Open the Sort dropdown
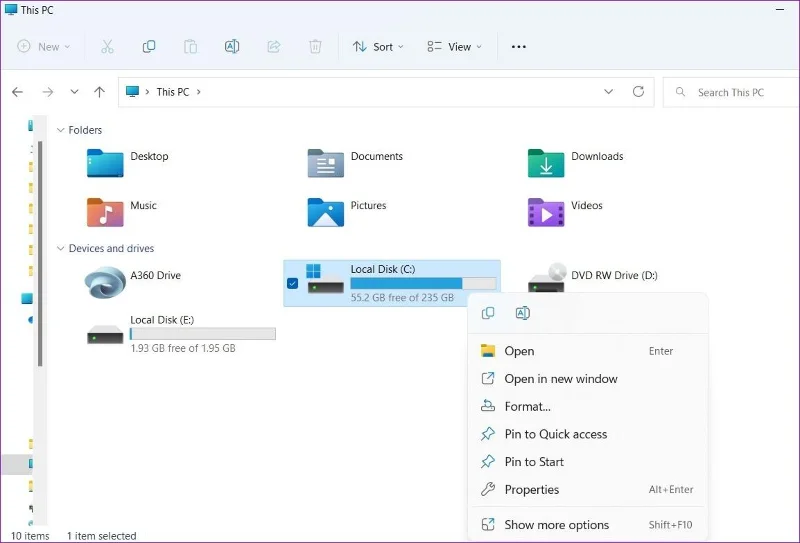 (x=378, y=47)
